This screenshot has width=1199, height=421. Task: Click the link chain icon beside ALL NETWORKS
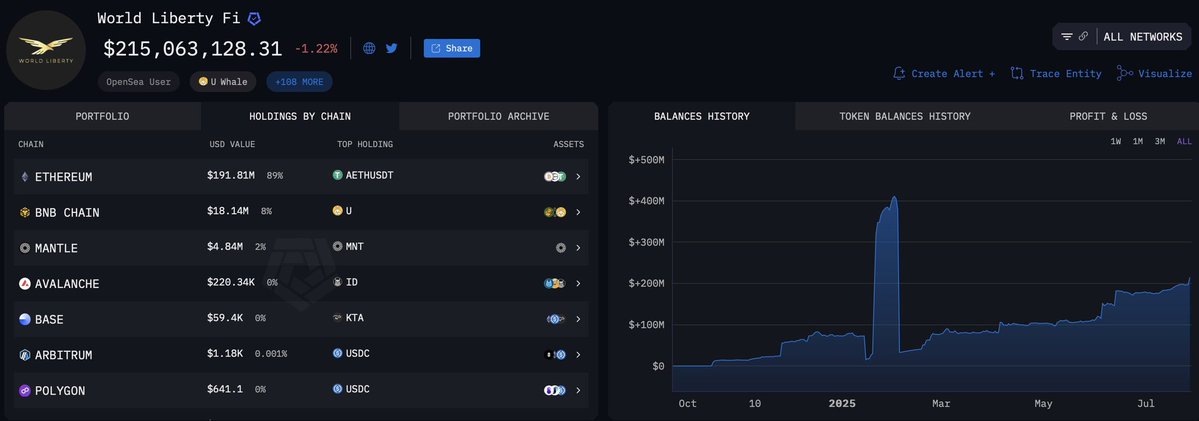point(1084,37)
